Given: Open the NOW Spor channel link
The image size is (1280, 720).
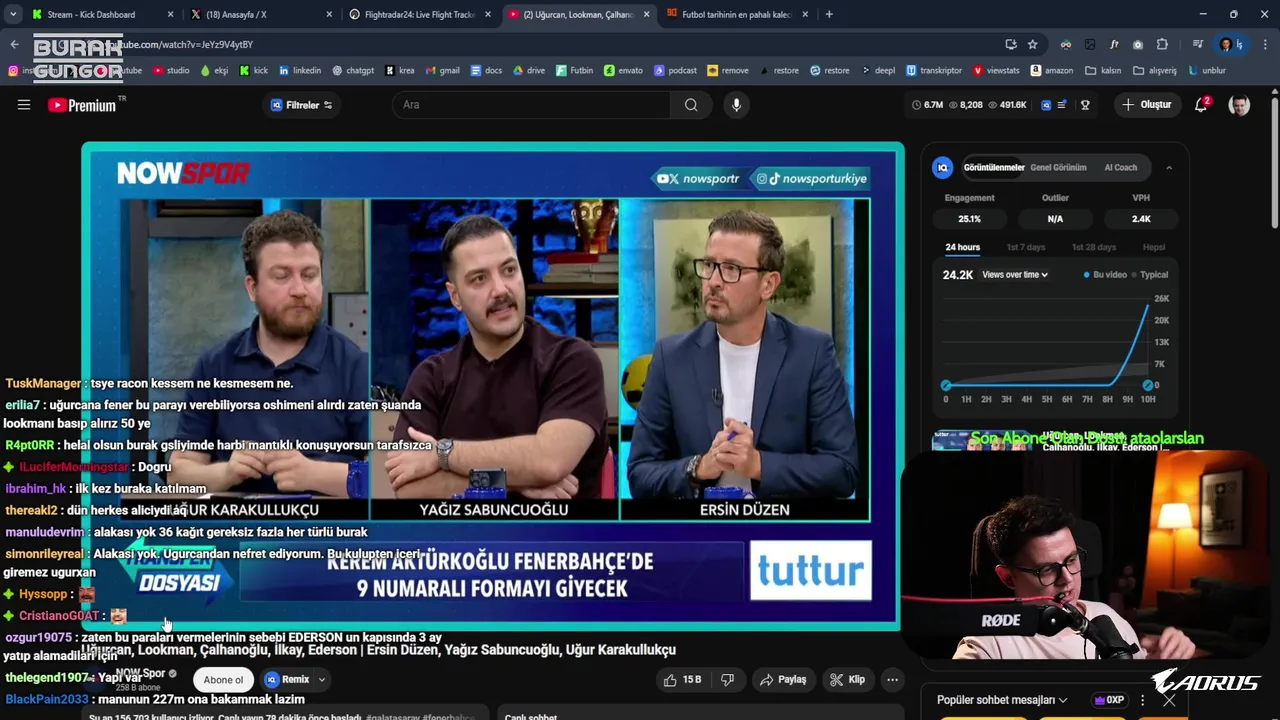Looking at the screenshot, I should coord(141,673).
